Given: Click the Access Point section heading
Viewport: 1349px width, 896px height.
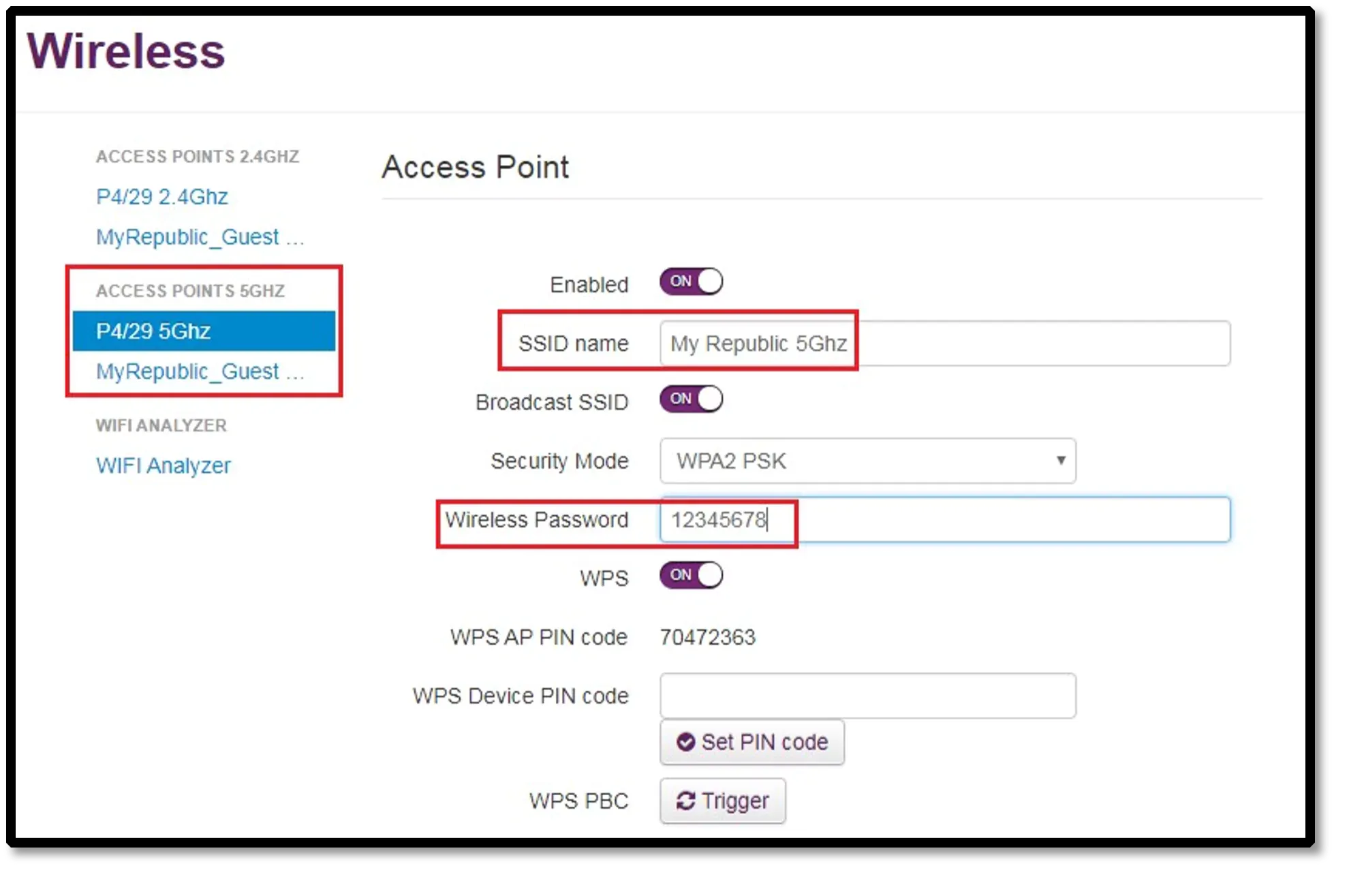Looking at the screenshot, I should coord(475,167).
